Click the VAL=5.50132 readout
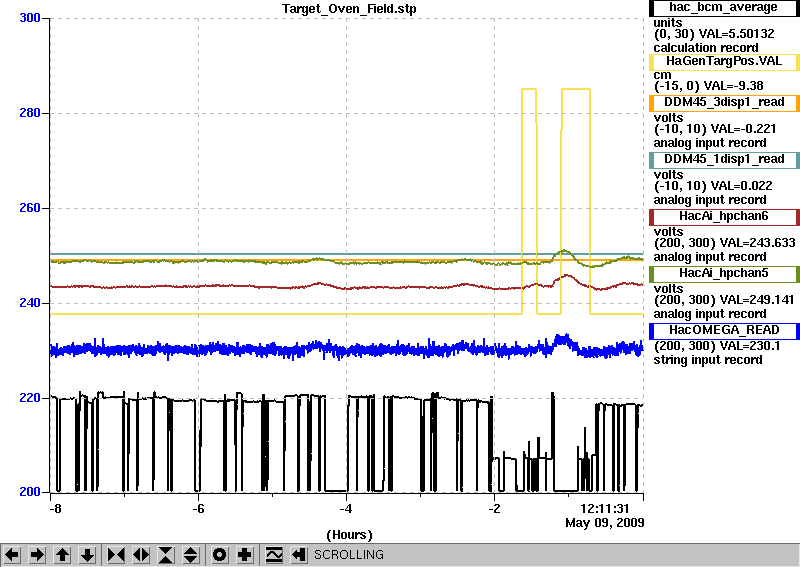Image resolution: width=800 pixels, height=567 pixels. [x=736, y=34]
